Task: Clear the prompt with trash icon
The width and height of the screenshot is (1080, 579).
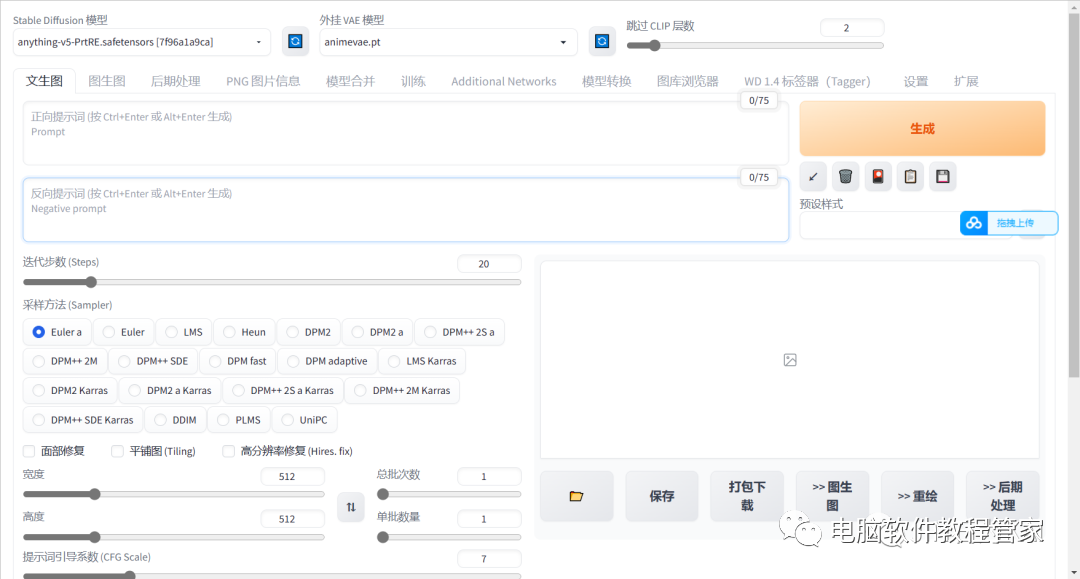Action: (845, 176)
